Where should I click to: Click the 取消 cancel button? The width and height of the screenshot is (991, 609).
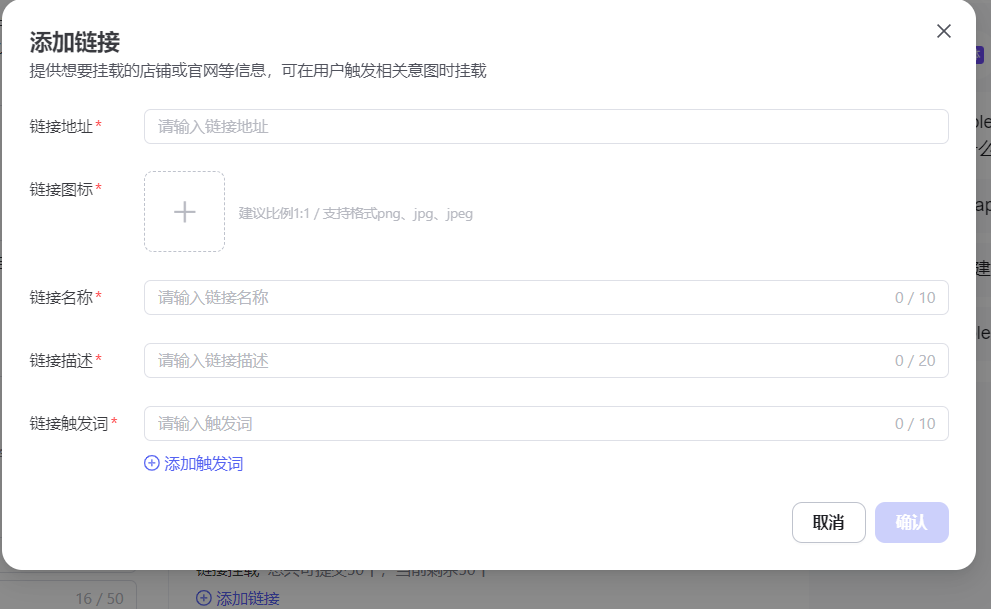pos(828,522)
